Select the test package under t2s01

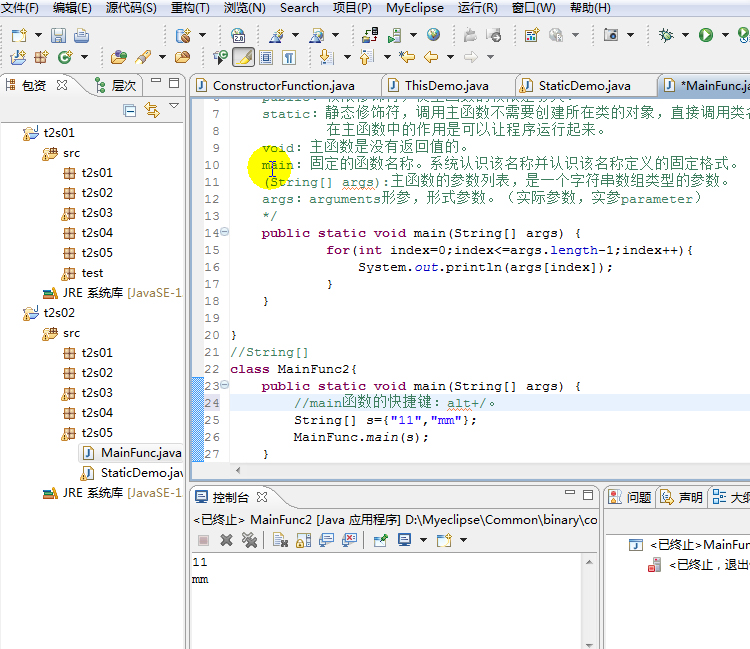(82, 273)
